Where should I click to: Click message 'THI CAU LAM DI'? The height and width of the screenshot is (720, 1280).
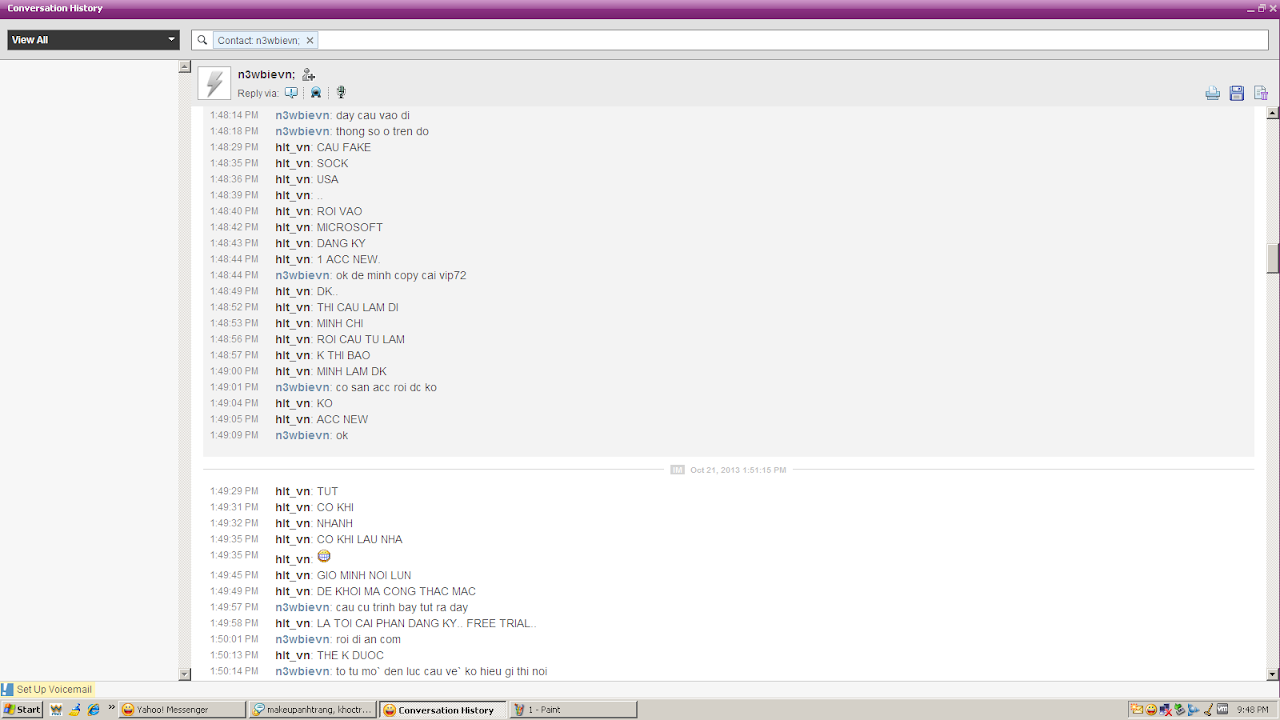coord(358,307)
